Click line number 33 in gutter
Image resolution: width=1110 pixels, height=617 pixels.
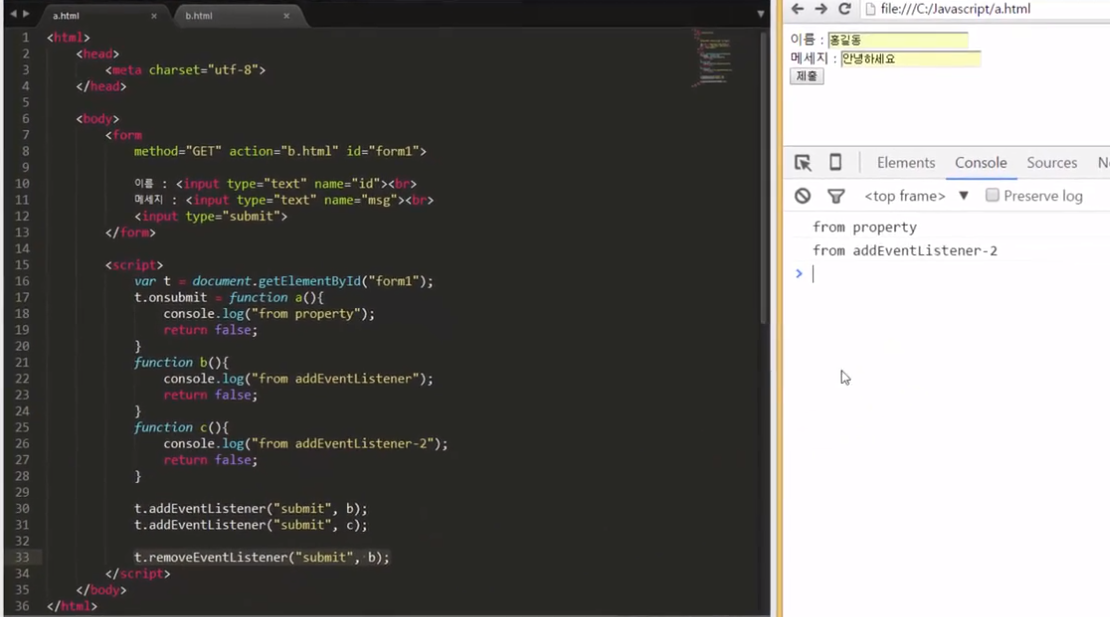pos(22,558)
